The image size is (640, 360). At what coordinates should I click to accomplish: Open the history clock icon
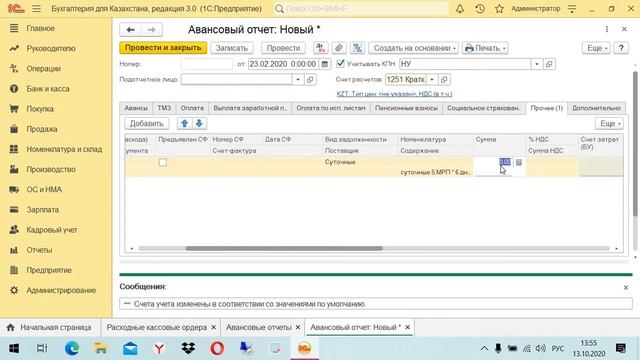[x=480, y=9]
